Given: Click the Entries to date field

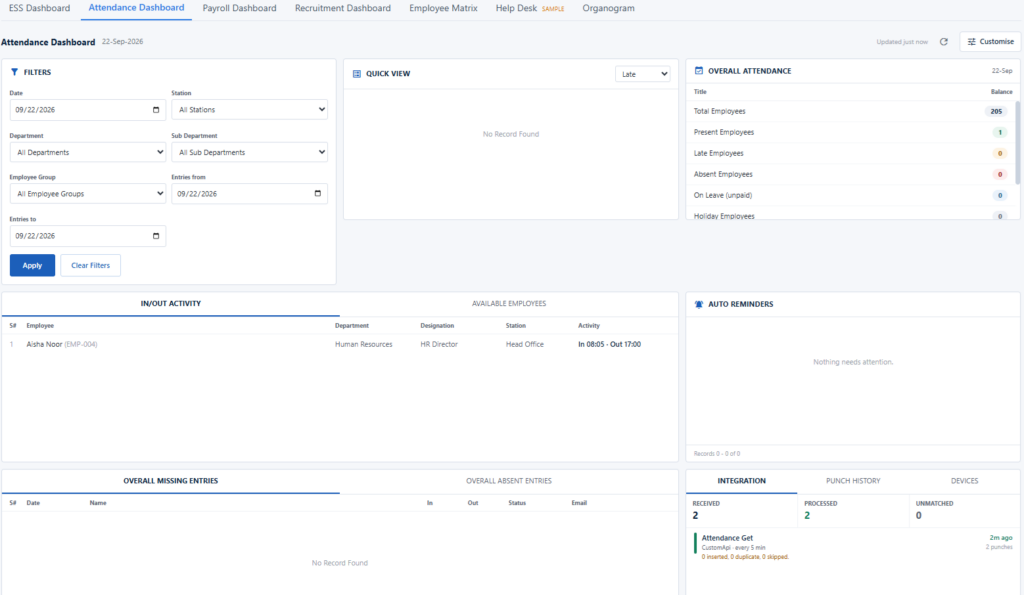Looking at the screenshot, I should 88,236.
